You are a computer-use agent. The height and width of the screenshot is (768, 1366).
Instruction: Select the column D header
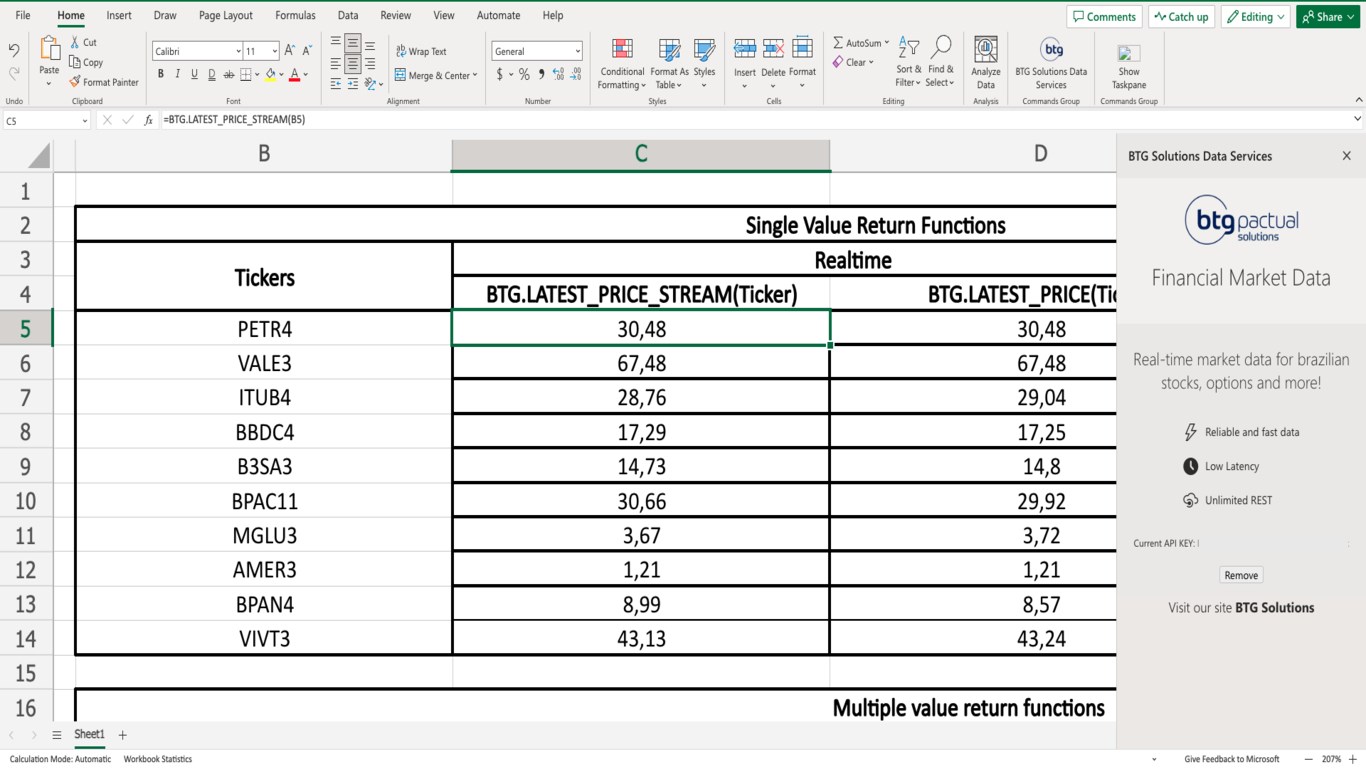(1041, 155)
